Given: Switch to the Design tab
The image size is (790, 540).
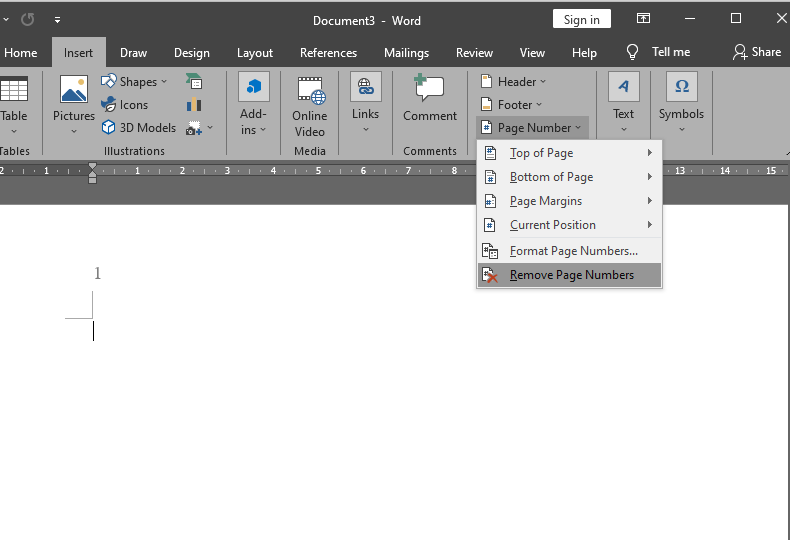Looking at the screenshot, I should point(192,53).
